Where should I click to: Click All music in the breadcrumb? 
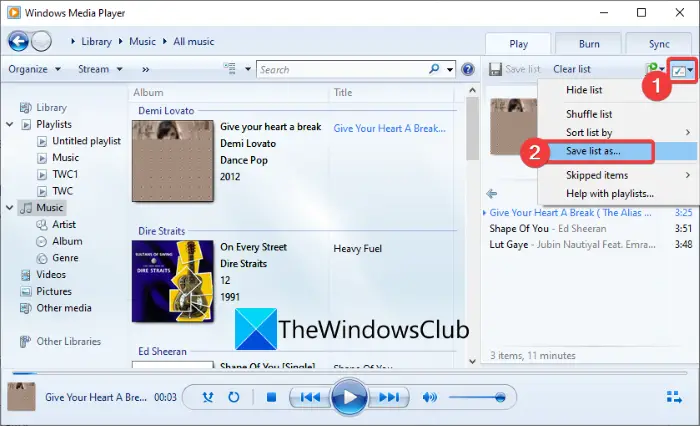click(x=194, y=42)
